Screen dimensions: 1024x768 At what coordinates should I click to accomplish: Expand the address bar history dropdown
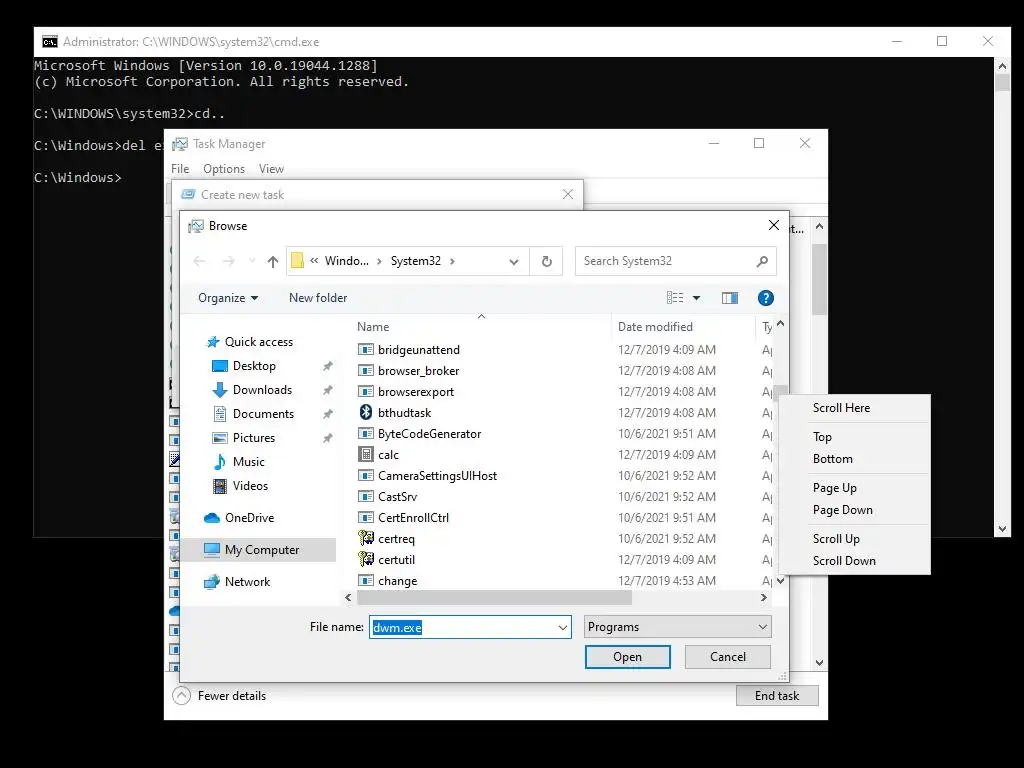coord(514,261)
